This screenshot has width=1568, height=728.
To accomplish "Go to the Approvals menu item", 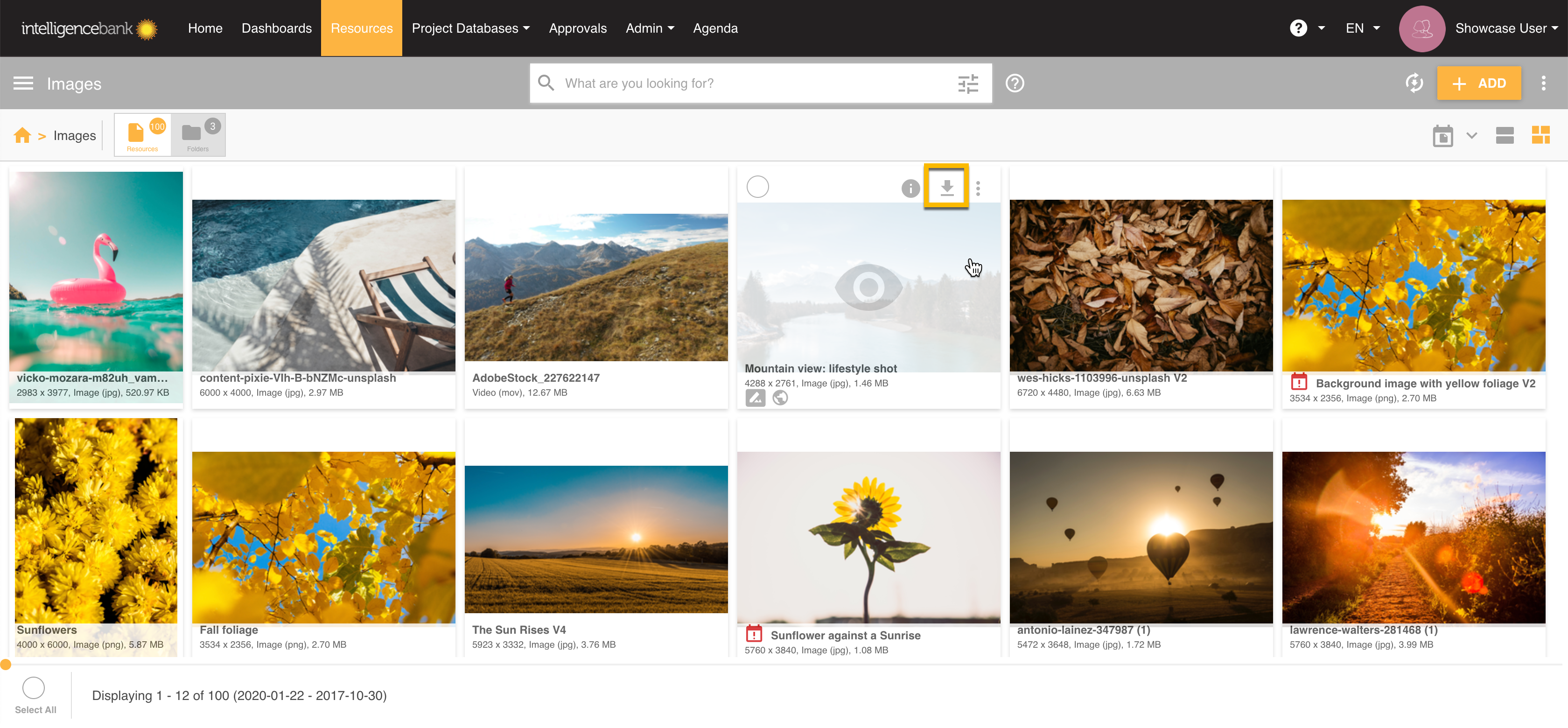I will pyautogui.click(x=577, y=28).
